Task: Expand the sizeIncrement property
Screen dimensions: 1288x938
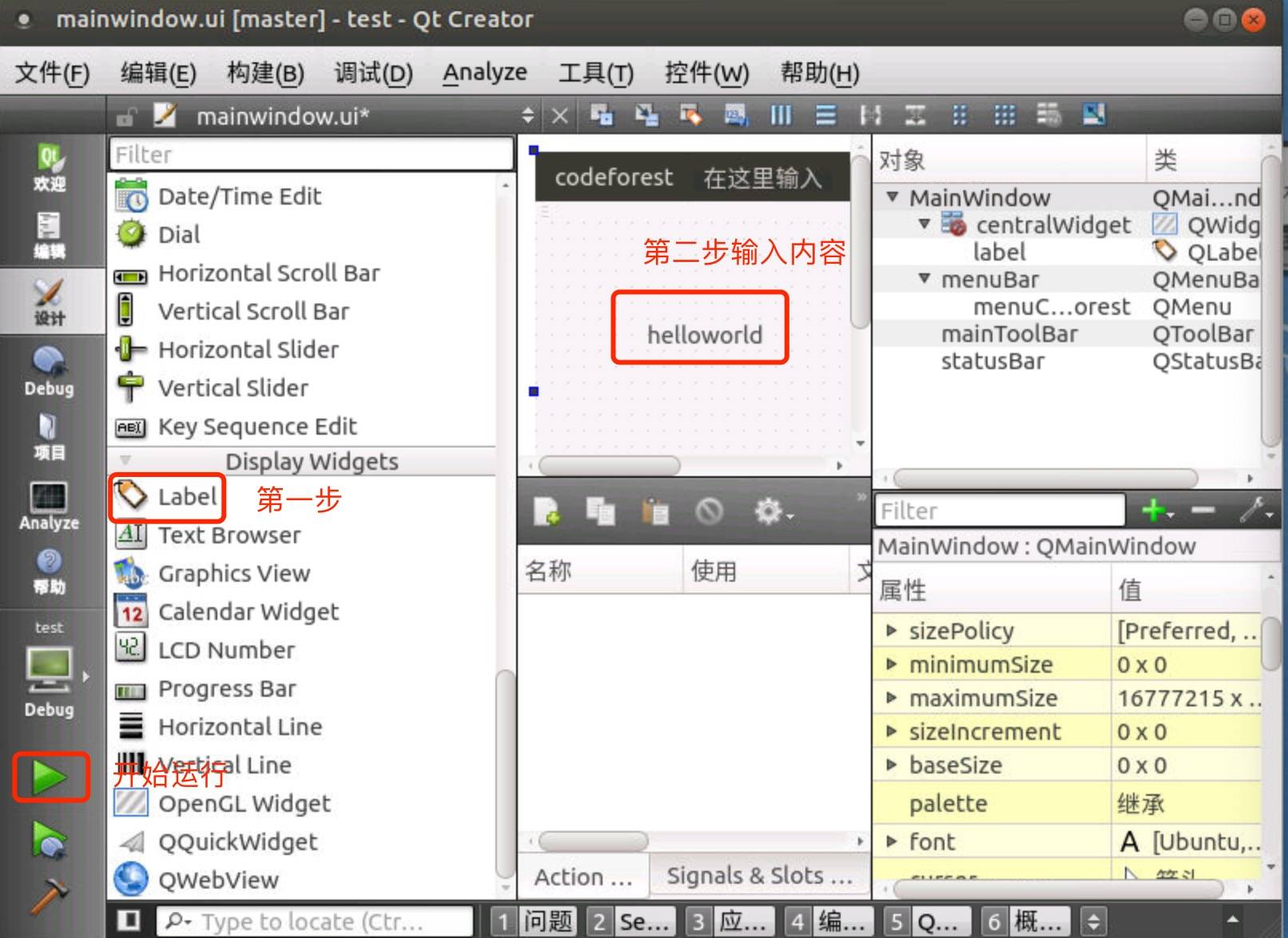Action: click(x=892, y=731)
